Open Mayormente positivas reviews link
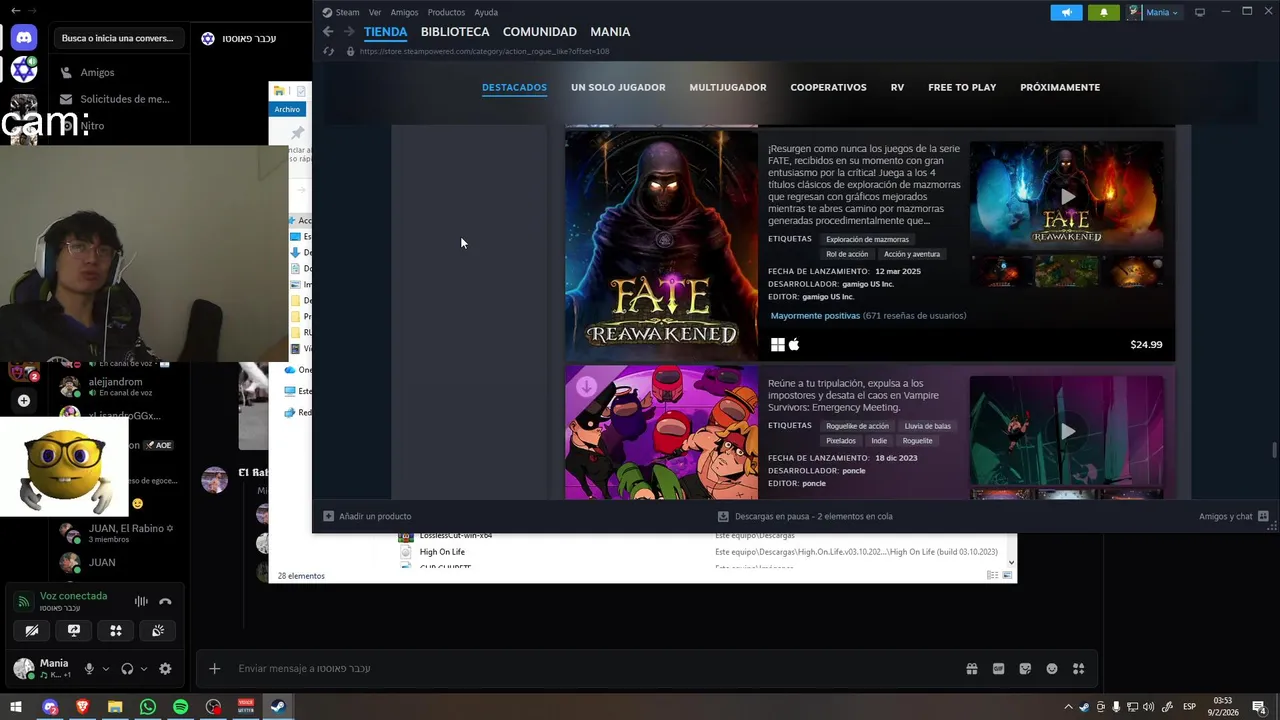The width and height of the screenshot is (1280, 720). pyautogui.click(x=815, y=316)
